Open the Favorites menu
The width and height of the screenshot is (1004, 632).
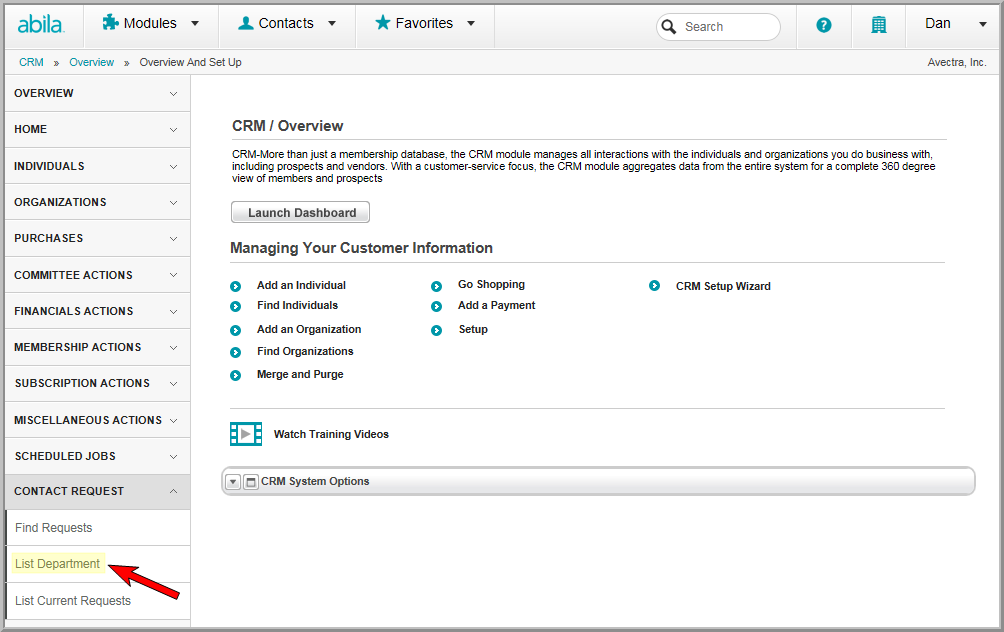(424, 23)
